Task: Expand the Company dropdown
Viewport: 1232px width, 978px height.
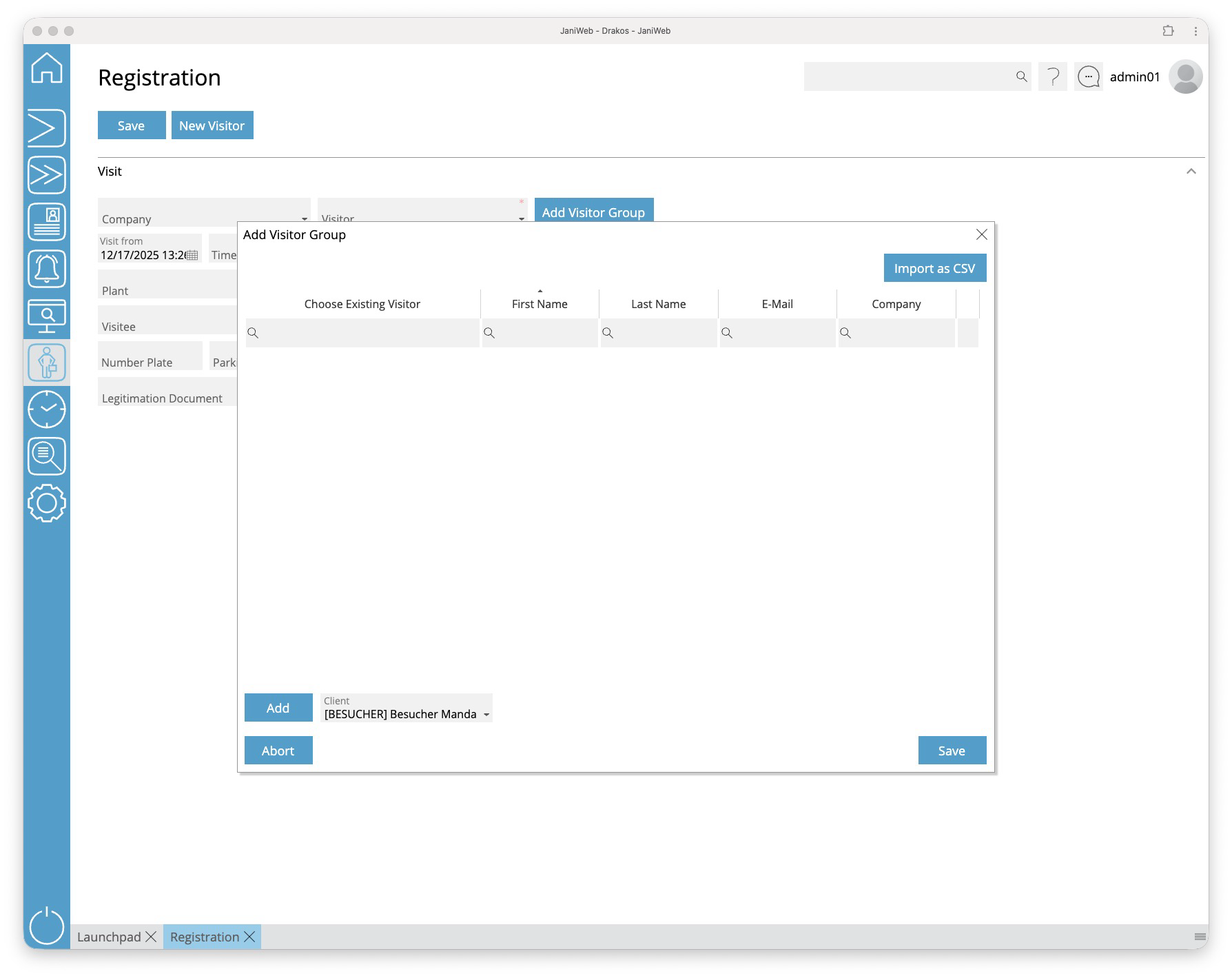Action: tap(304, 219)
